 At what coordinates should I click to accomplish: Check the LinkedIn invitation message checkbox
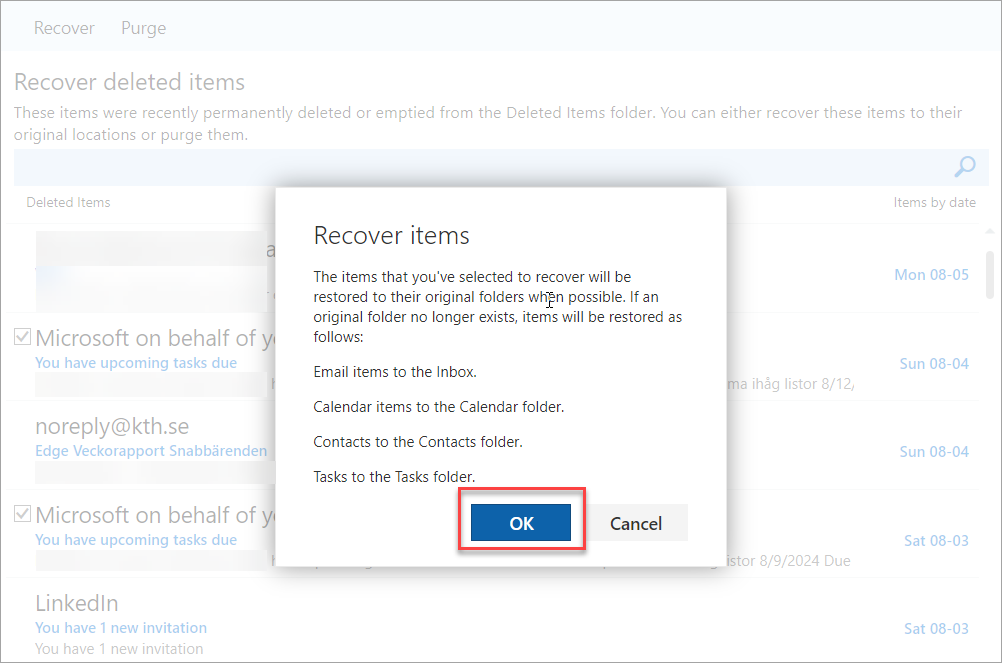21,602
